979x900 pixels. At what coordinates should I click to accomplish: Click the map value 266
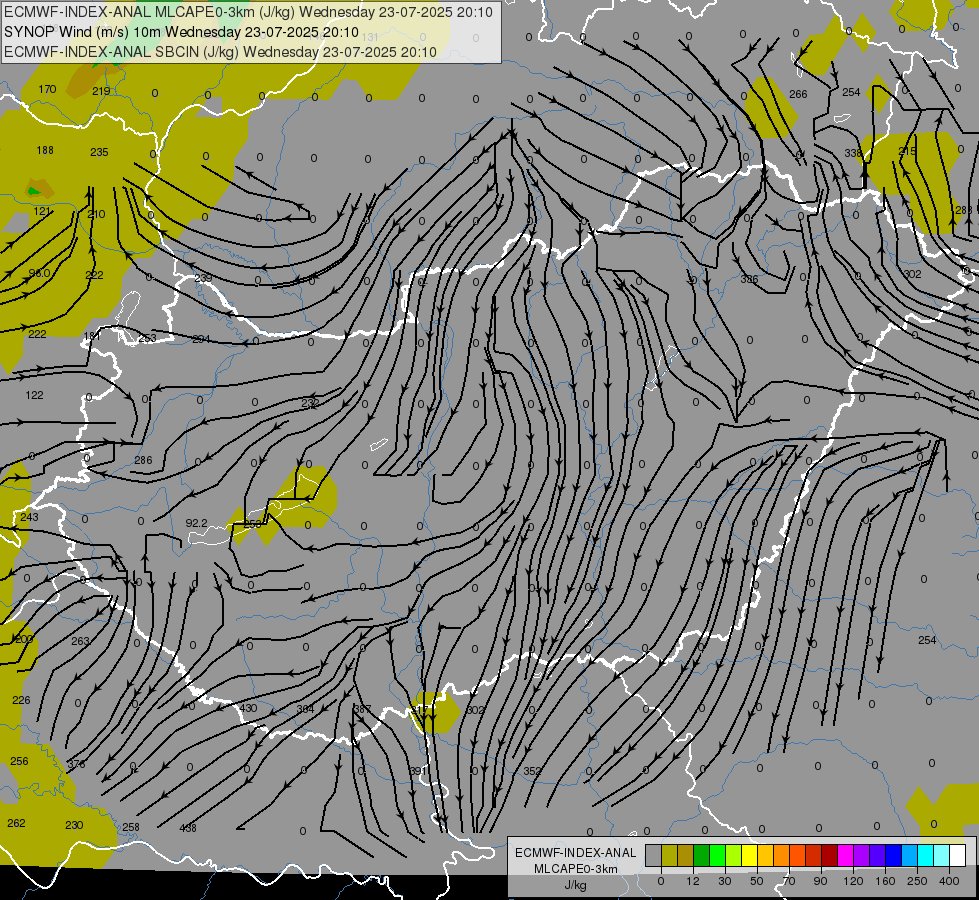(798, 94)
